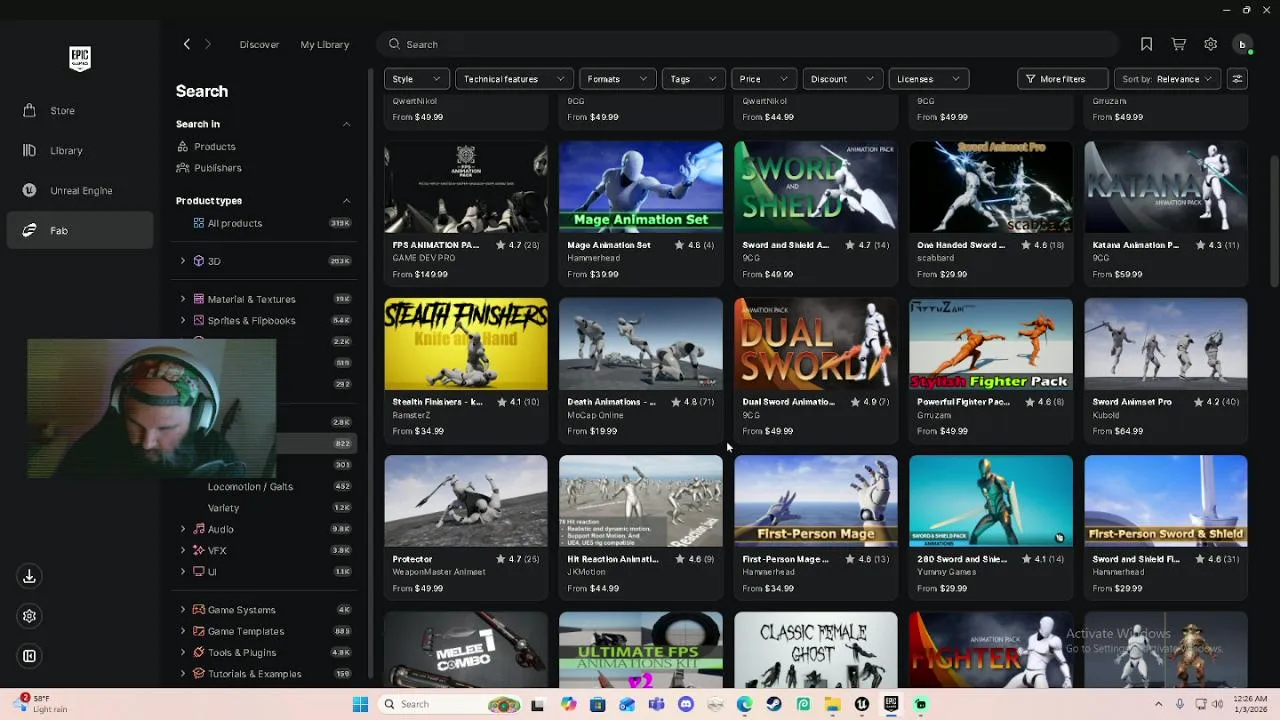Open the Katana Animation Pack thumbnail
The image size is (1280, 720).
coord(1166,186)
